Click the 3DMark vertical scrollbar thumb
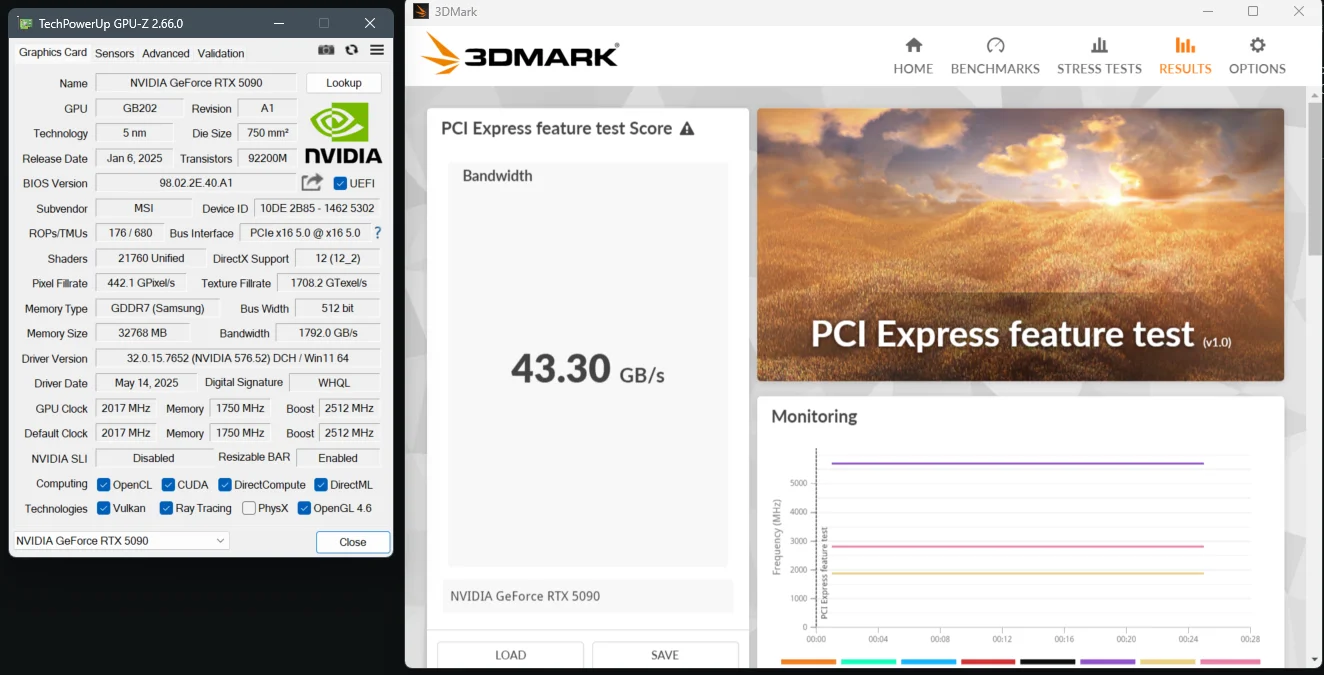This screenshot has width=1324, height=675. 1315,178
